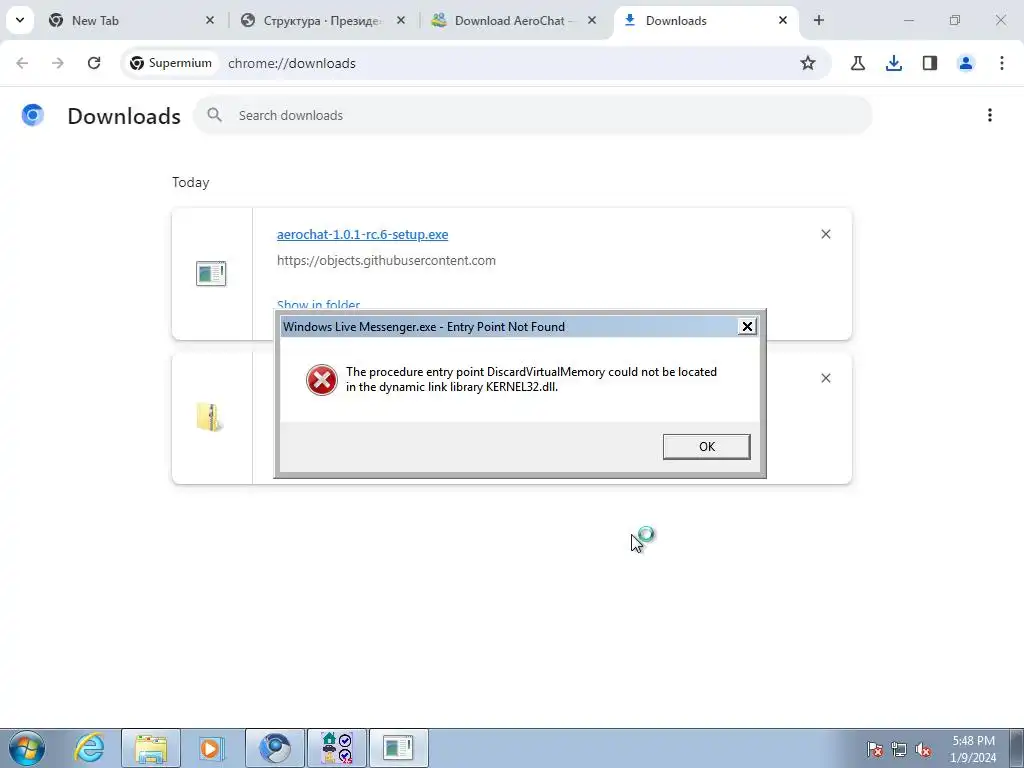Open Windows Media Player from the taskbar
Image resolution: width=1024 pixels, height=768 pixels.
coord(211,748)
